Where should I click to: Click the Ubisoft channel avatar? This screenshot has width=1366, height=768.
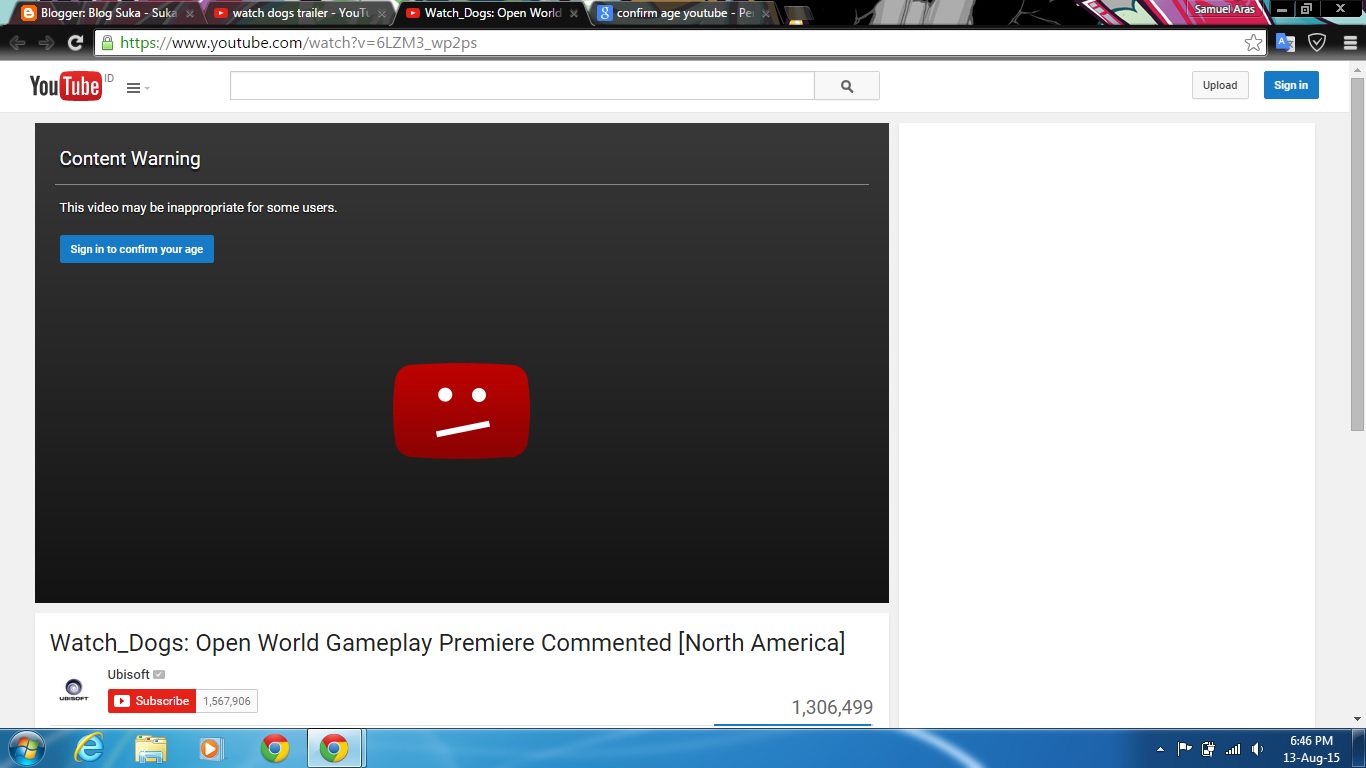74,690
